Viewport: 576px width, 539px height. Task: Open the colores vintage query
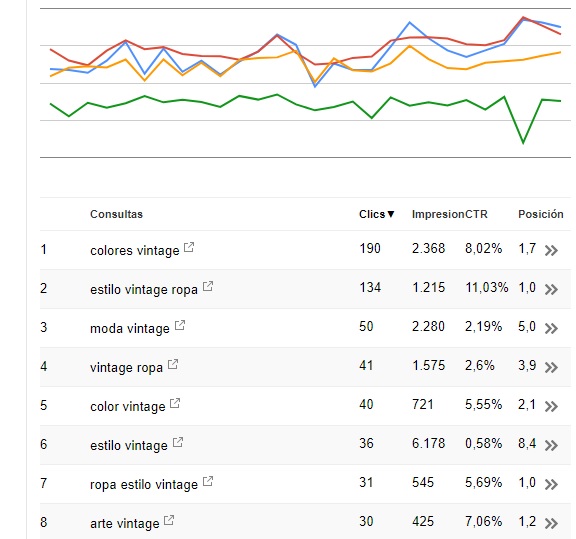[x=135, y=251]
